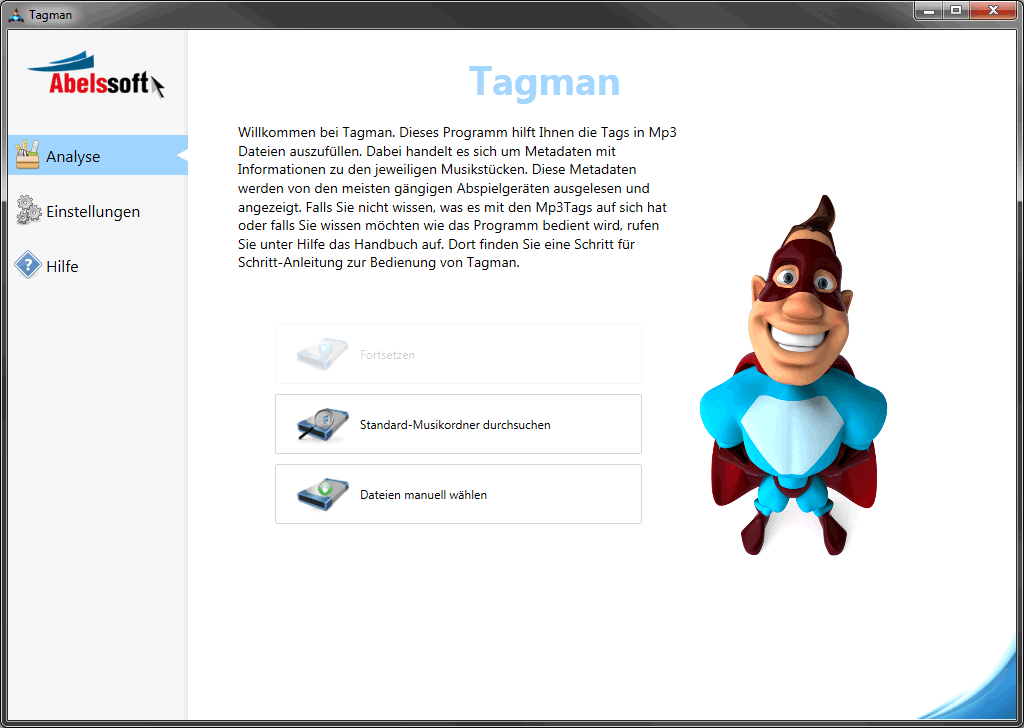Click the drive icon with green arrow

pos(322,494)
